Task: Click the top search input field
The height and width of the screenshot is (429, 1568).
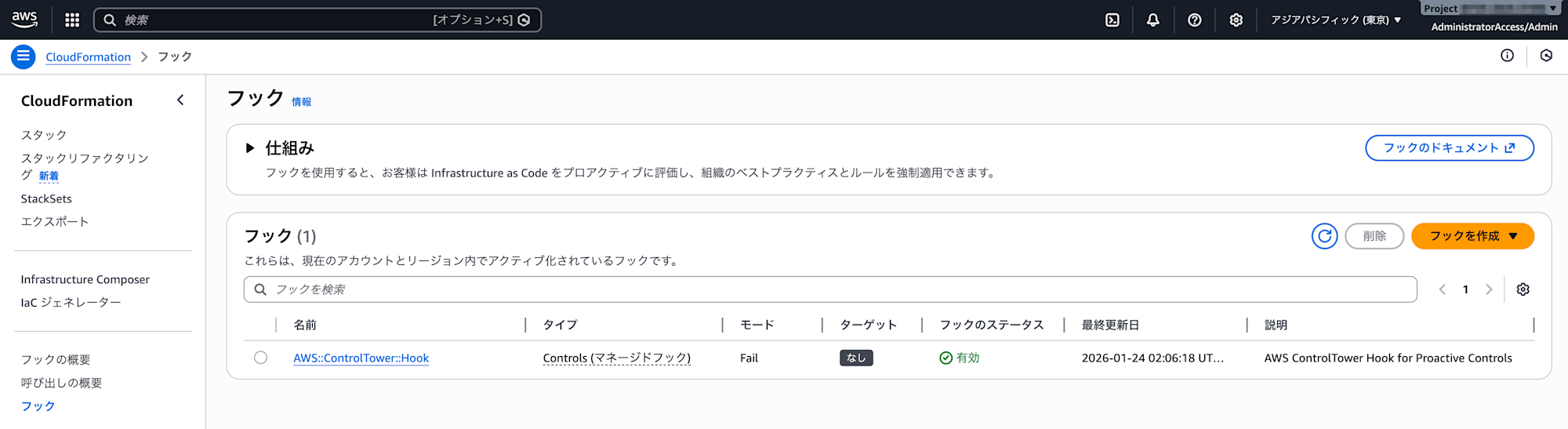Action: point(318,20)
